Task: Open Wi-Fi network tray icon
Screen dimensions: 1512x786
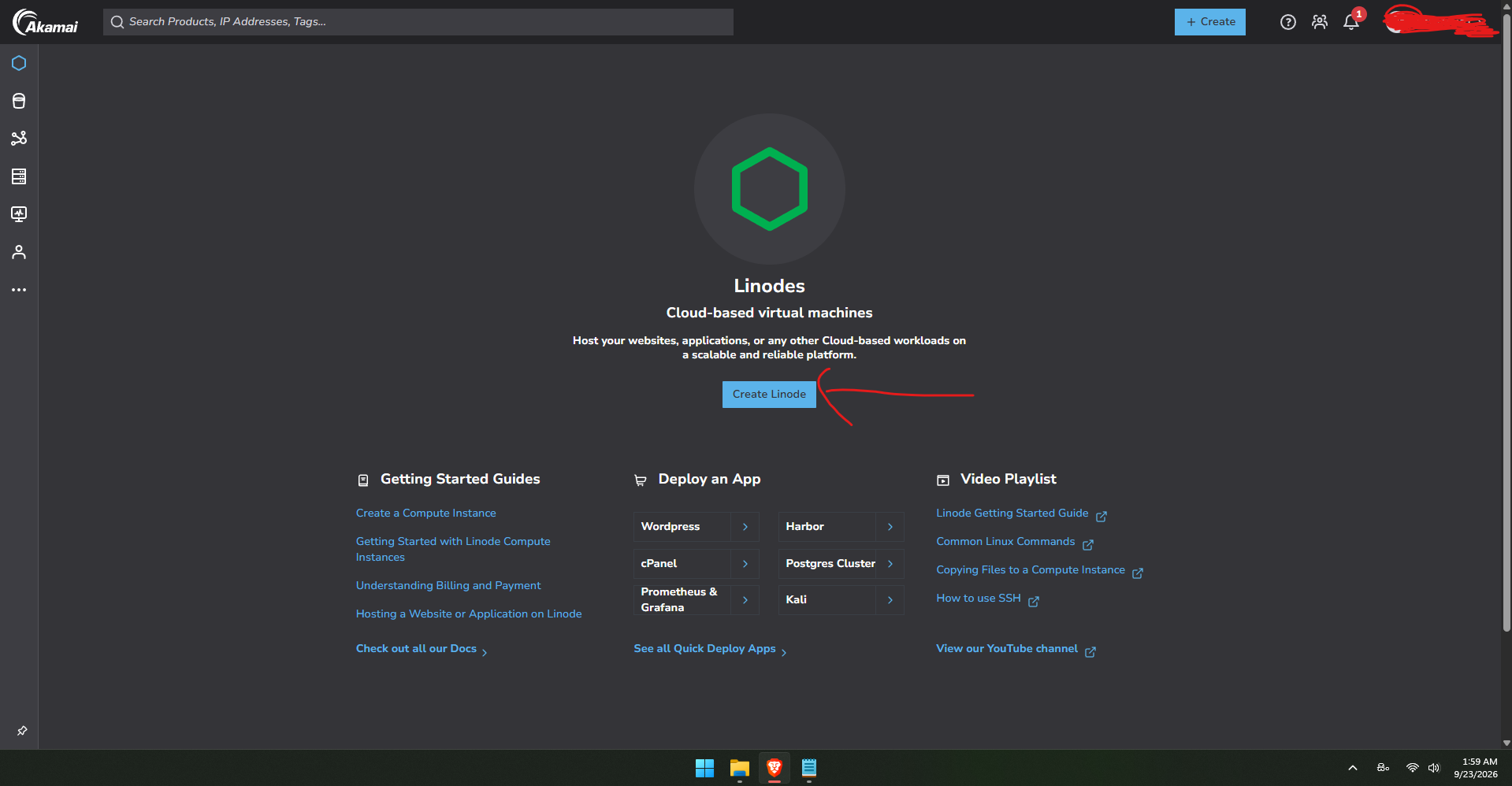Action: point(1413,768)
